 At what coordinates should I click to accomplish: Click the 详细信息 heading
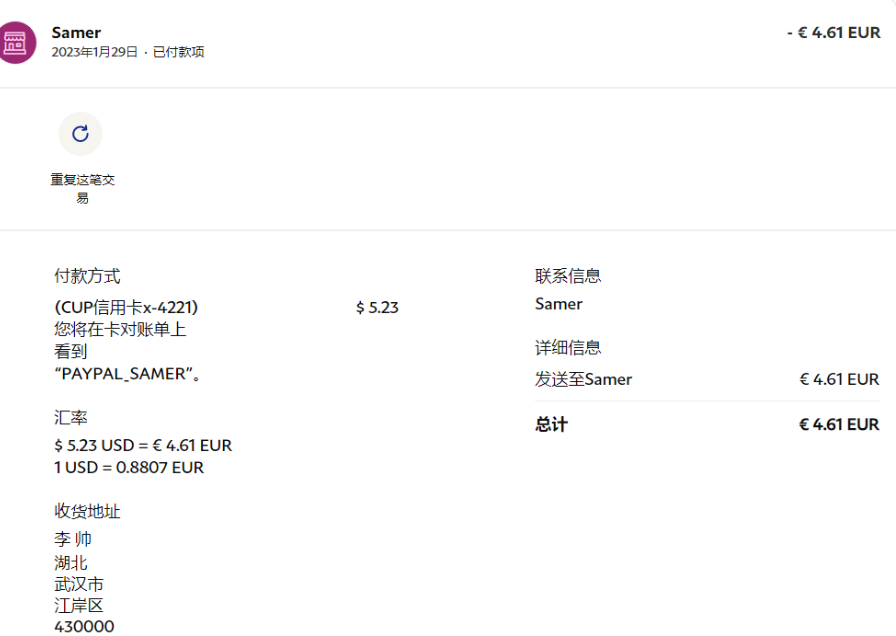568,348
